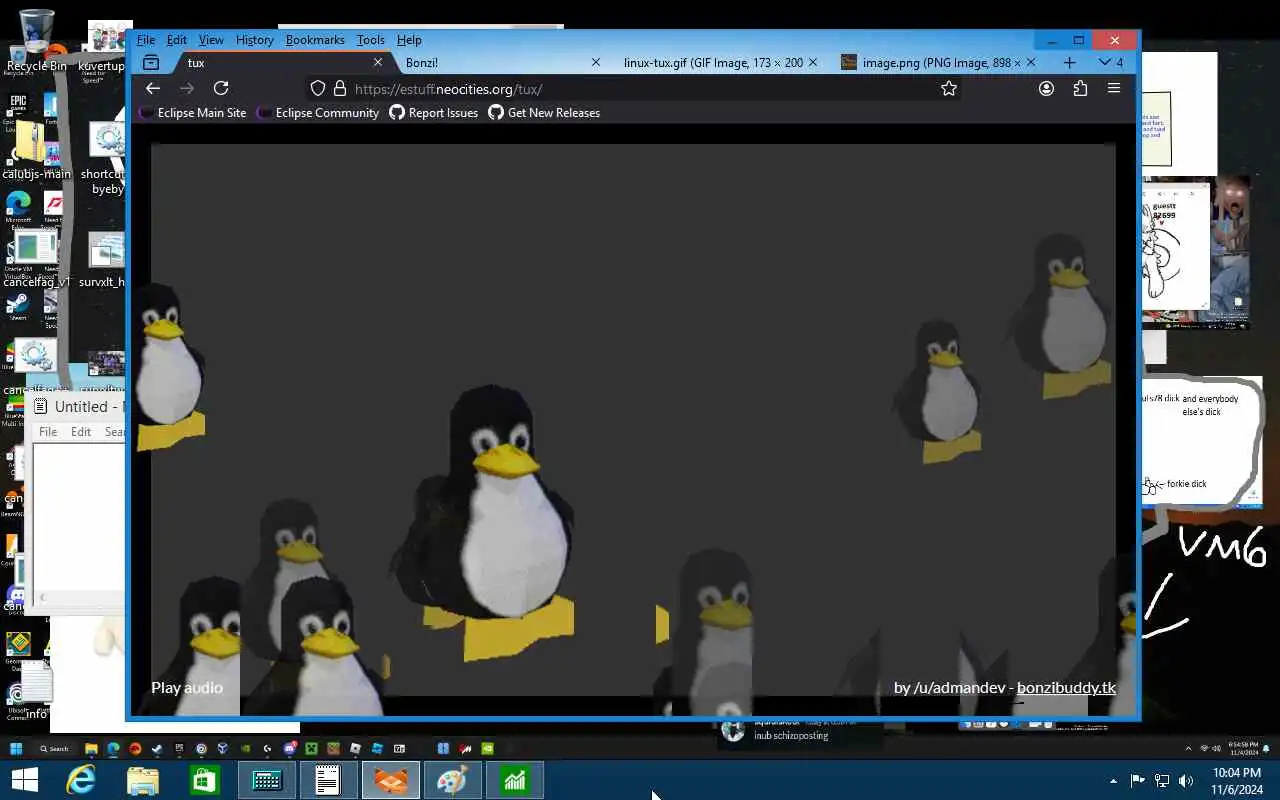Select the cancelfag_v1 desktop icon
This screenshot has height=800, width=1280.
[35, 260]
